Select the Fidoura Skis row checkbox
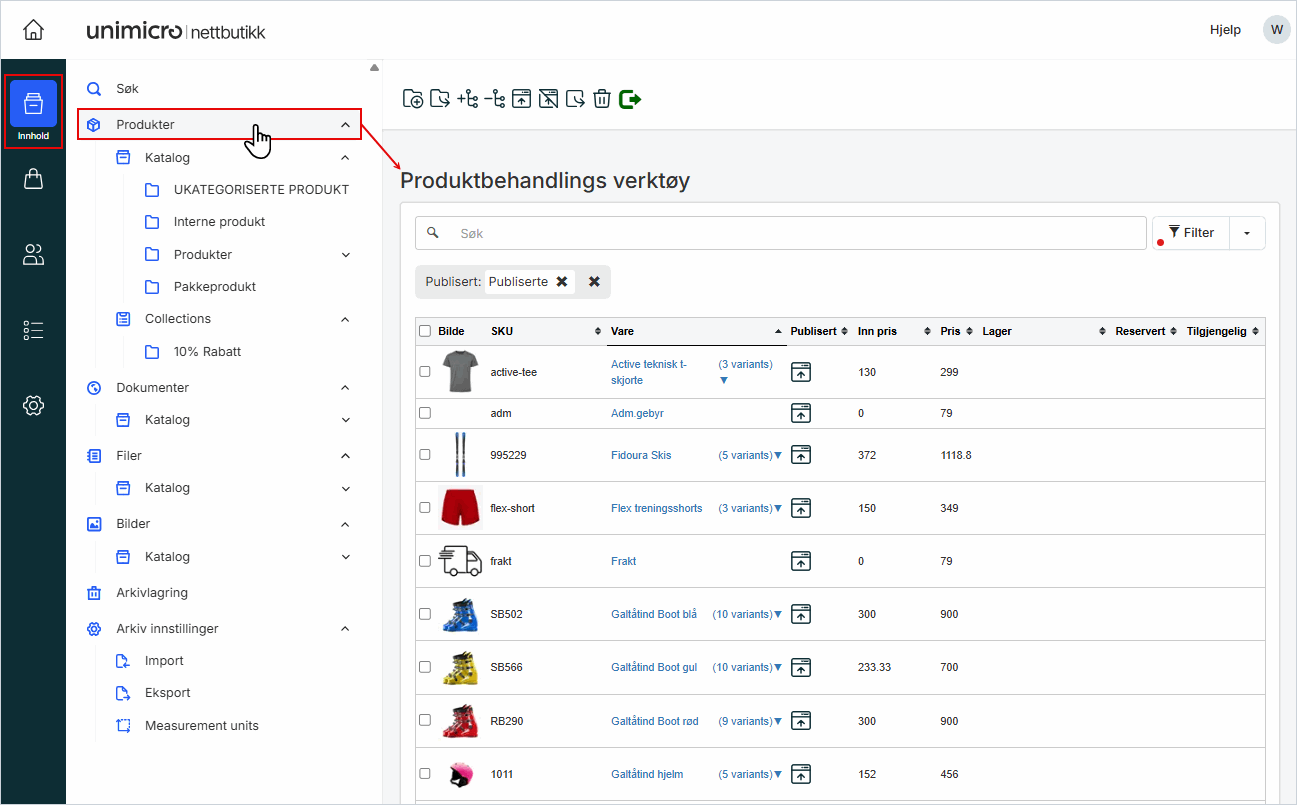 point(425,455)
